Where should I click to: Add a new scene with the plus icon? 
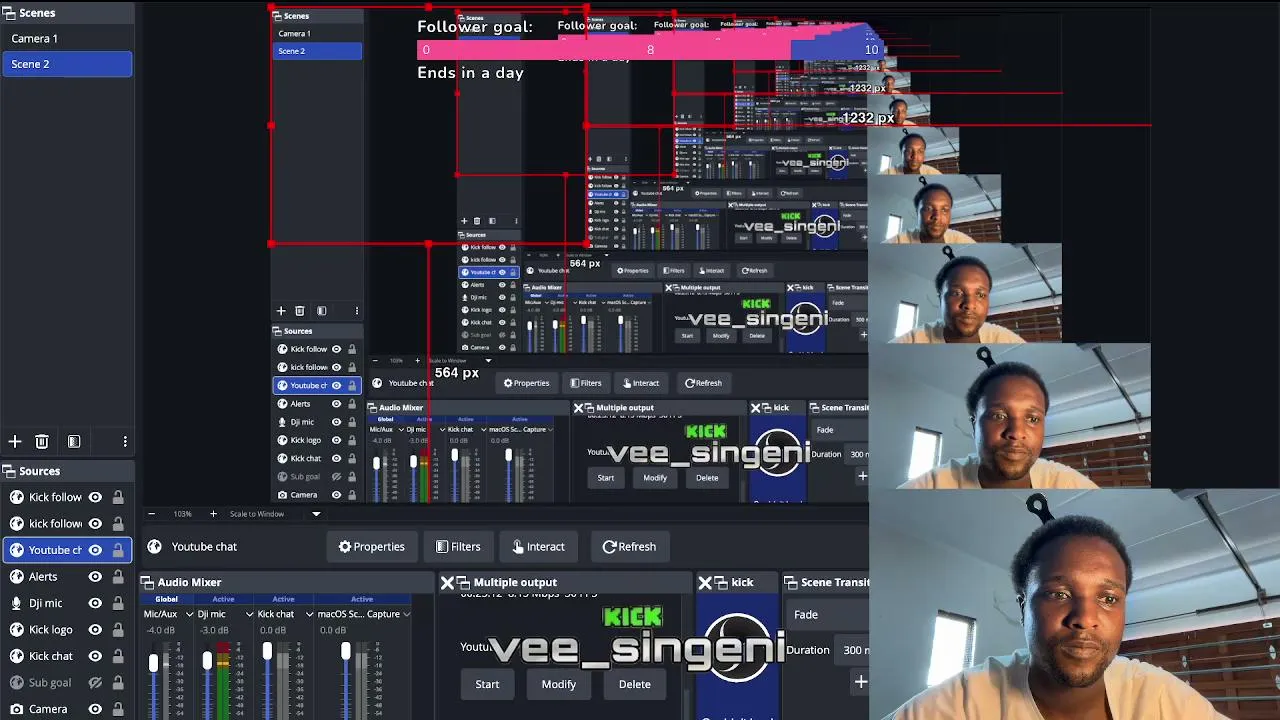pyautogui.click(x=15, y=441)
